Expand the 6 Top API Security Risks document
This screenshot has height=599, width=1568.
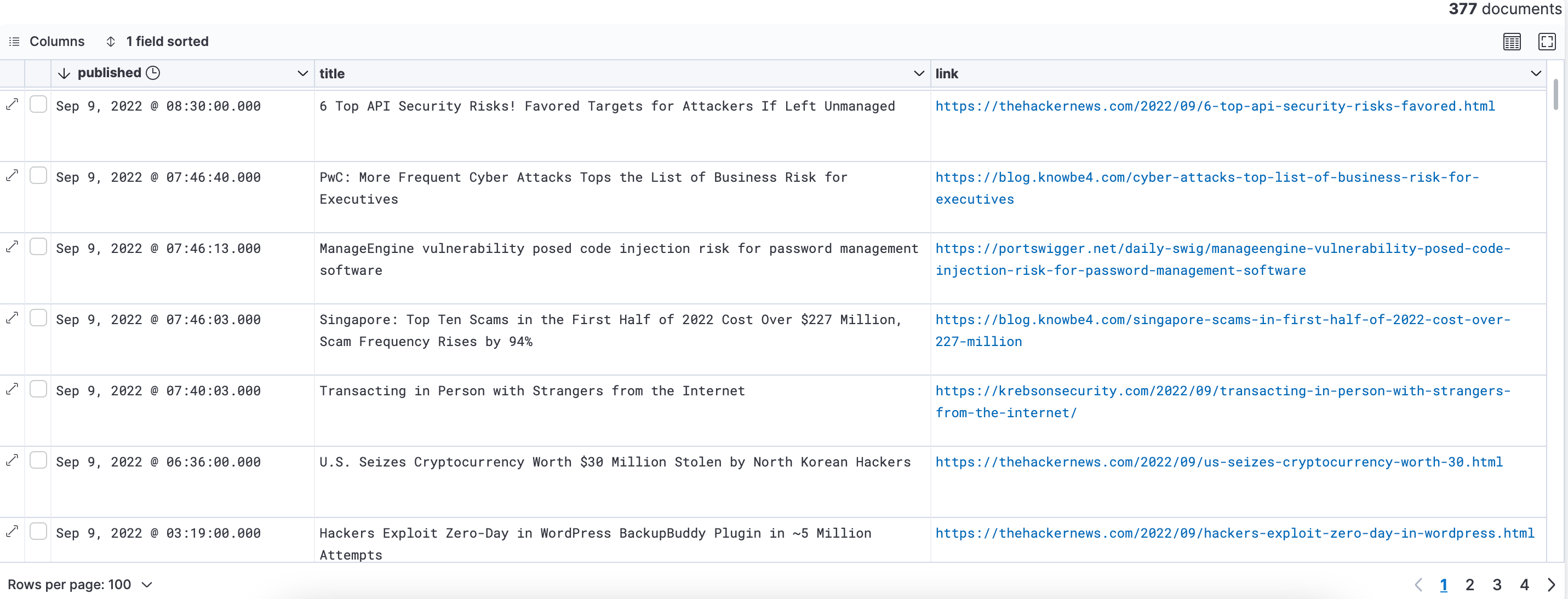click(x=12, y=105)
